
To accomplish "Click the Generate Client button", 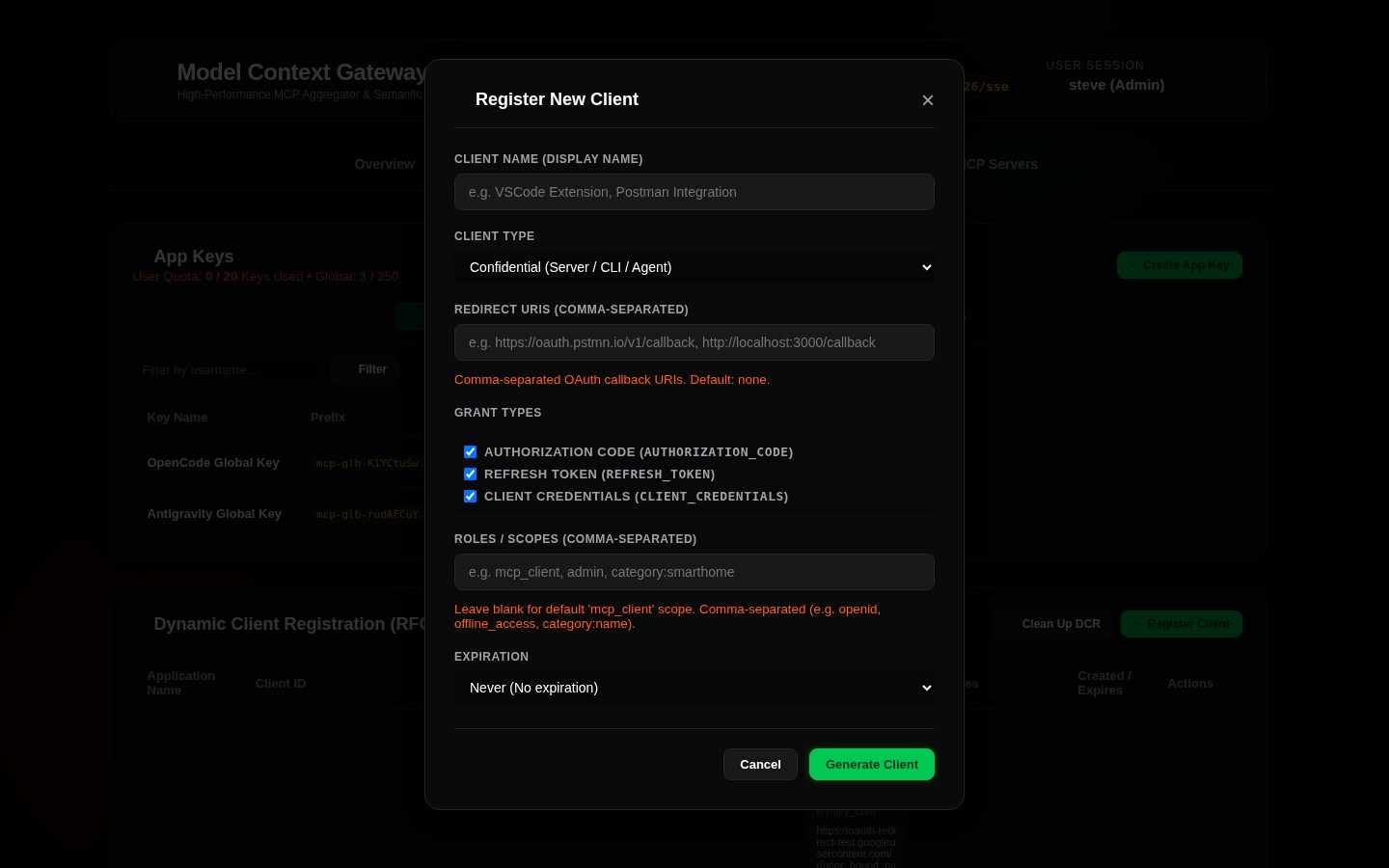I will click(x=872, y=764).
